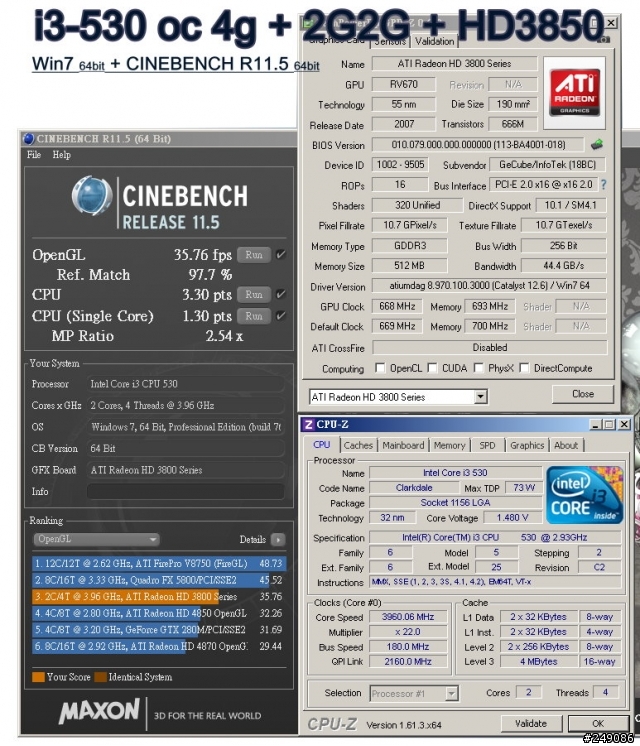Image resolution: width=640 pixels, height=746 pixels.
Task: Open the Processor #1 selection dropdown
Action: point(414,693)
